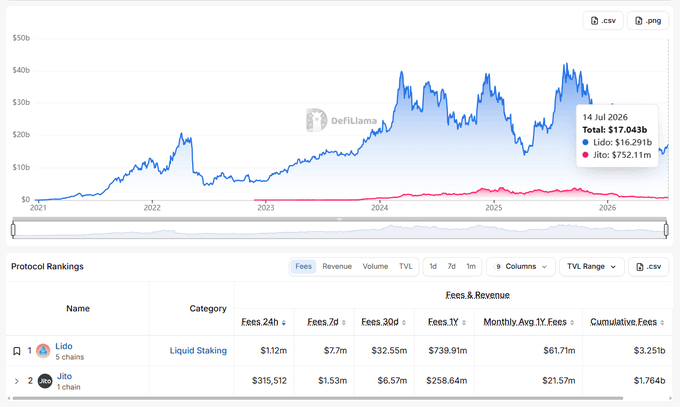Click Jito's $21.57m monthly average cell

click(559, 381)
